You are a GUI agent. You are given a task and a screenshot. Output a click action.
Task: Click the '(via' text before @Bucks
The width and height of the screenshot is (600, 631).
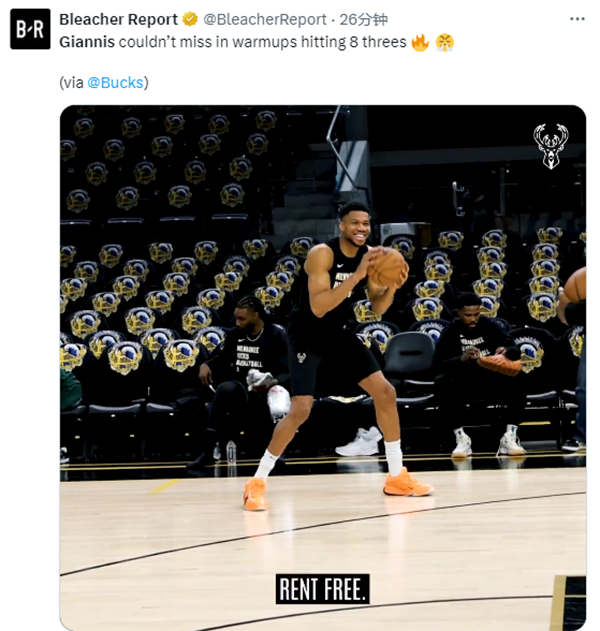(72, 83)
